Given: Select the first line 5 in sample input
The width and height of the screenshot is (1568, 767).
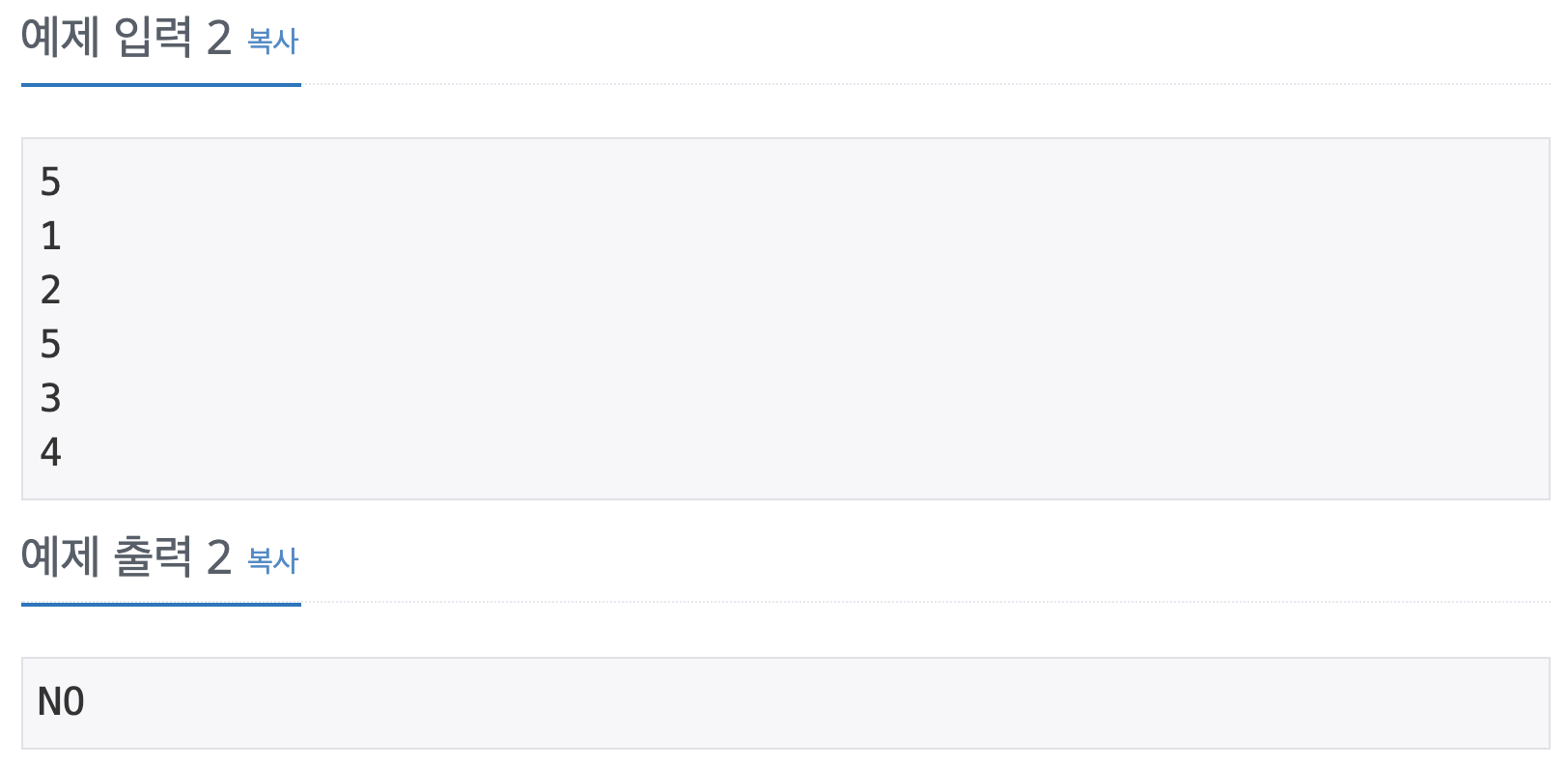Looking at the screenshot, I should point(50,182).
